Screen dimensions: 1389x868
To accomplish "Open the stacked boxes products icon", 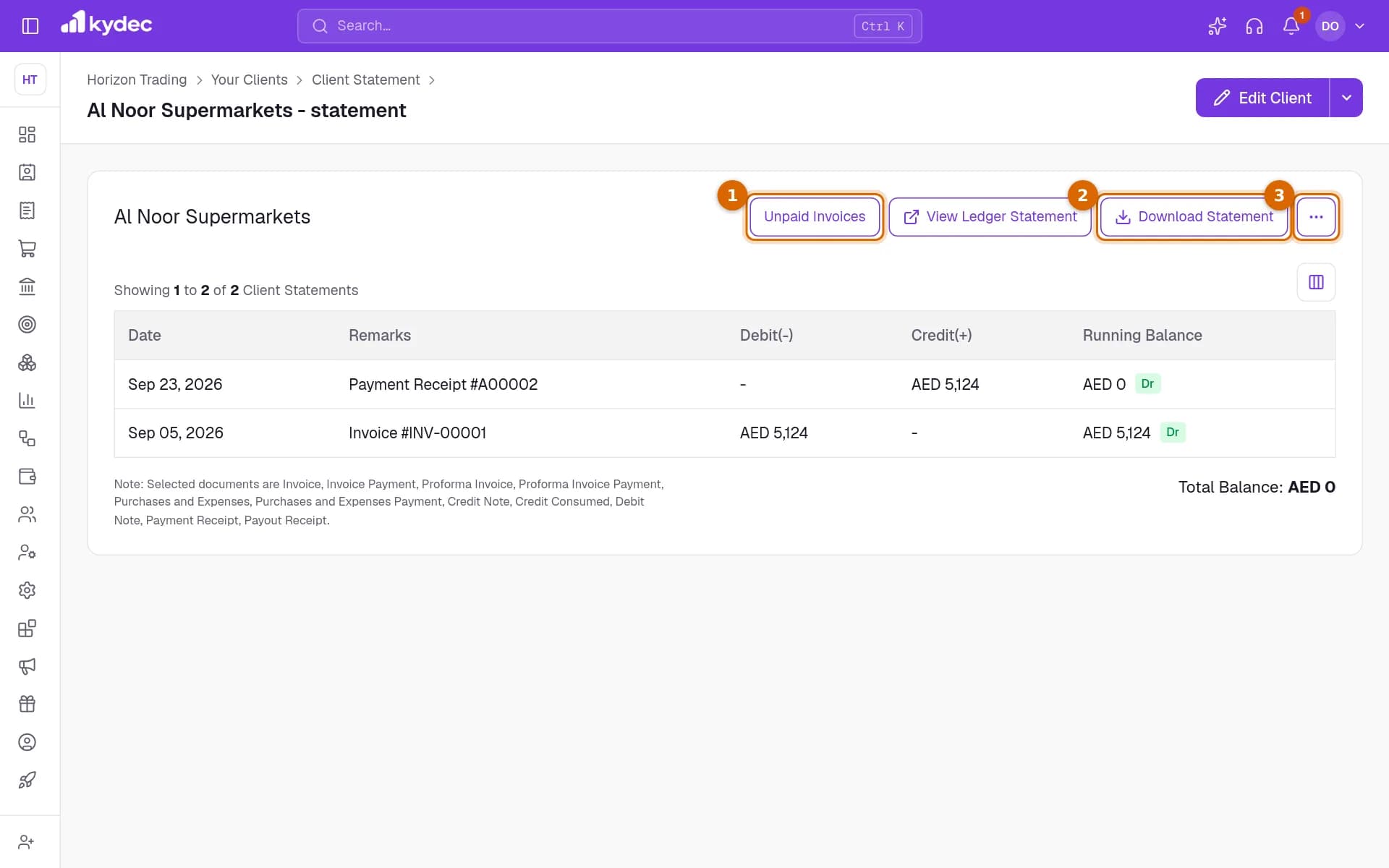I will (x=27, y=362).
